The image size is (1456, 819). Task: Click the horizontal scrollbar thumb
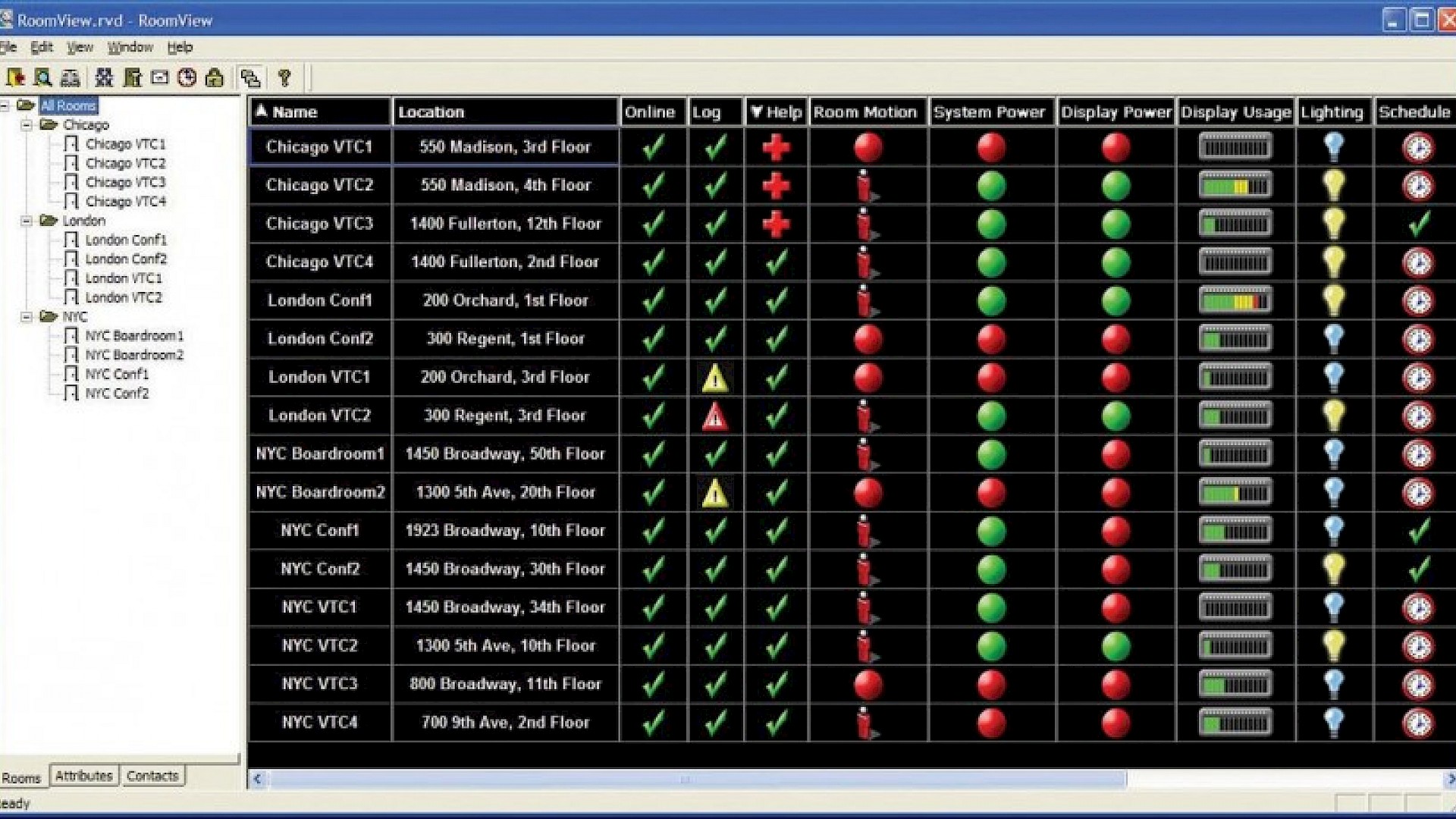click(x=698, y=779)
